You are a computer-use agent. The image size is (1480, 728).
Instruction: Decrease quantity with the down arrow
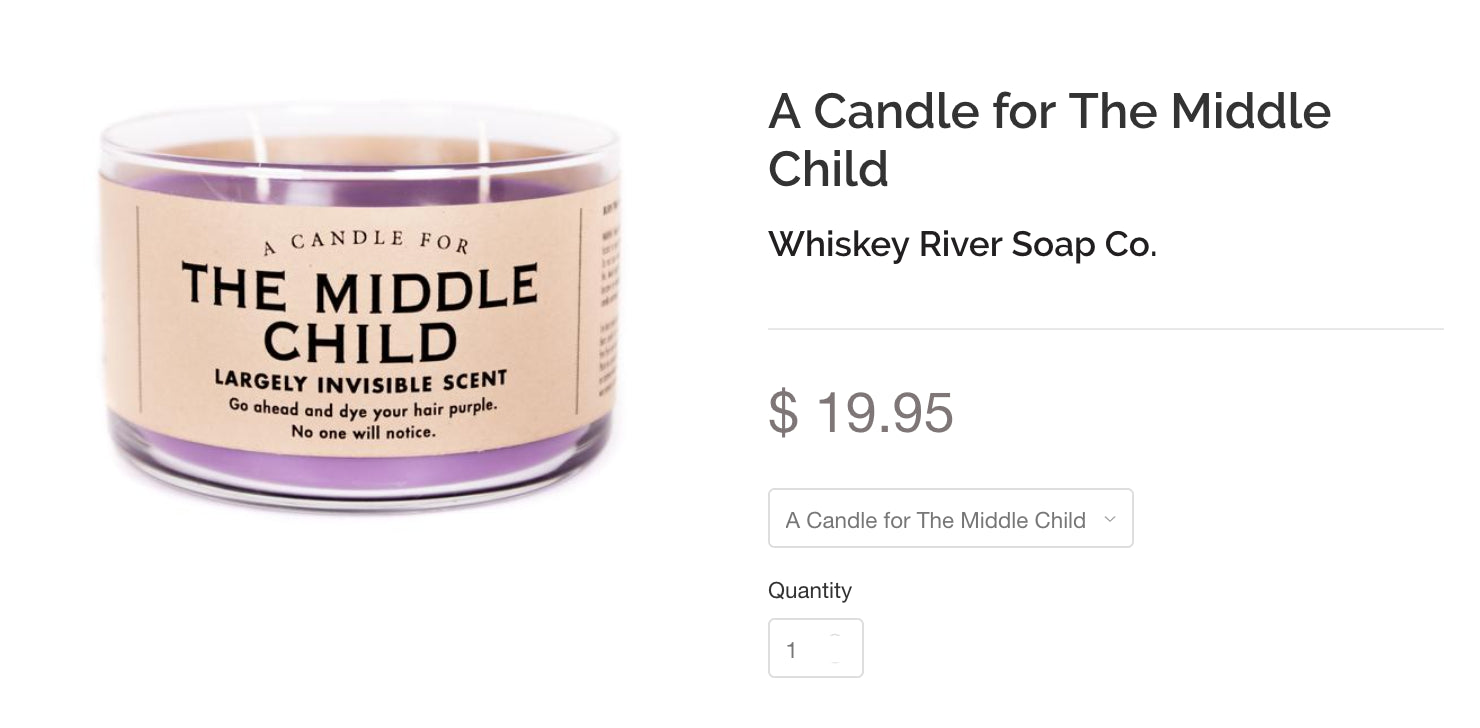pos(835,661)
